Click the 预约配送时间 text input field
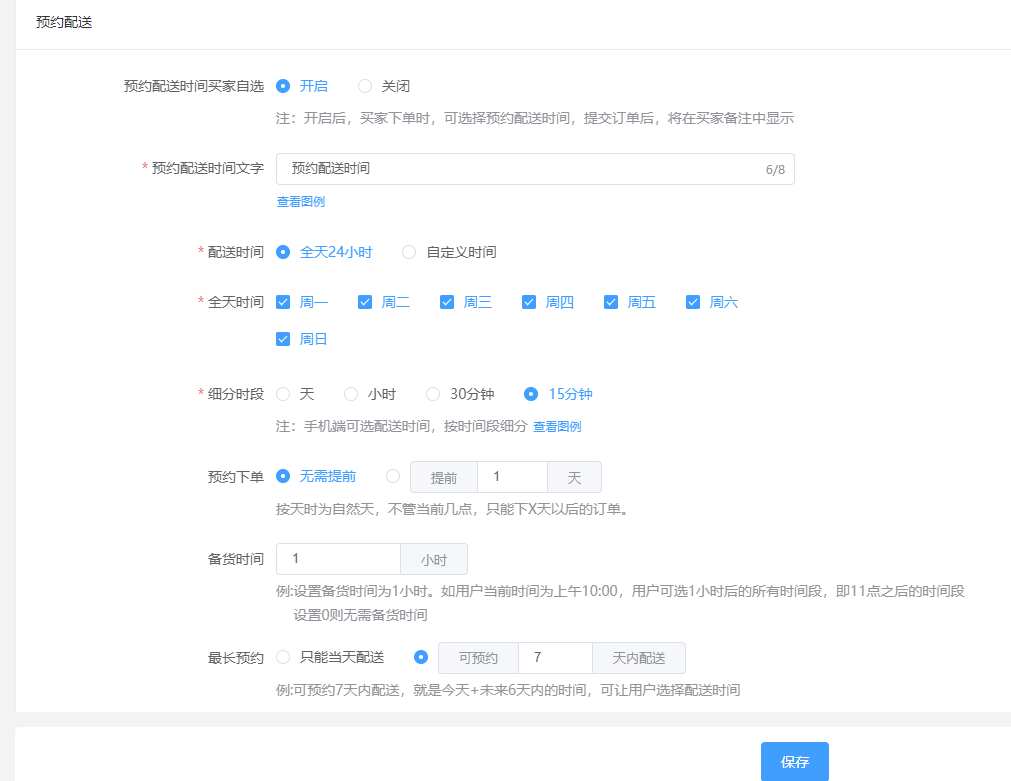This screenshot has height=781, width=1011. 535,169
